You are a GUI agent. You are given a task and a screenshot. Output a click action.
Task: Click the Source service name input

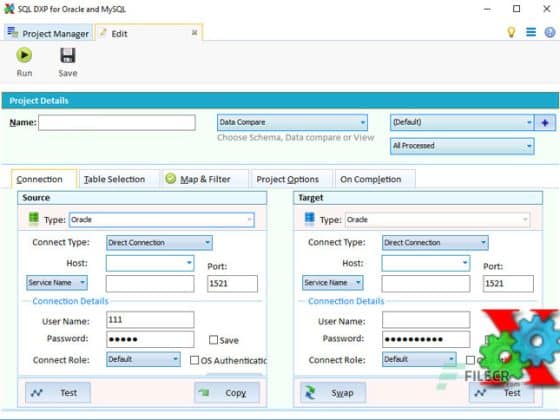150,284
